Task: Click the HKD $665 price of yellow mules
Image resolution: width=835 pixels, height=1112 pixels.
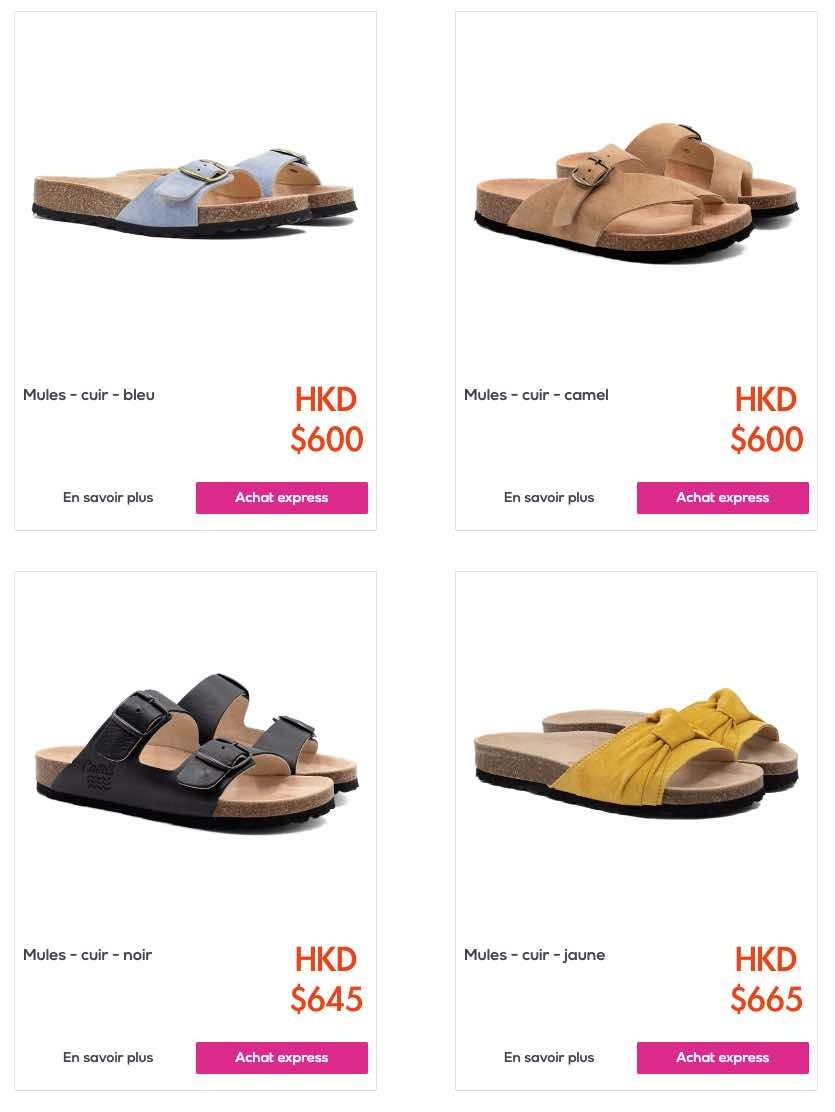Action: pos(767,980)
